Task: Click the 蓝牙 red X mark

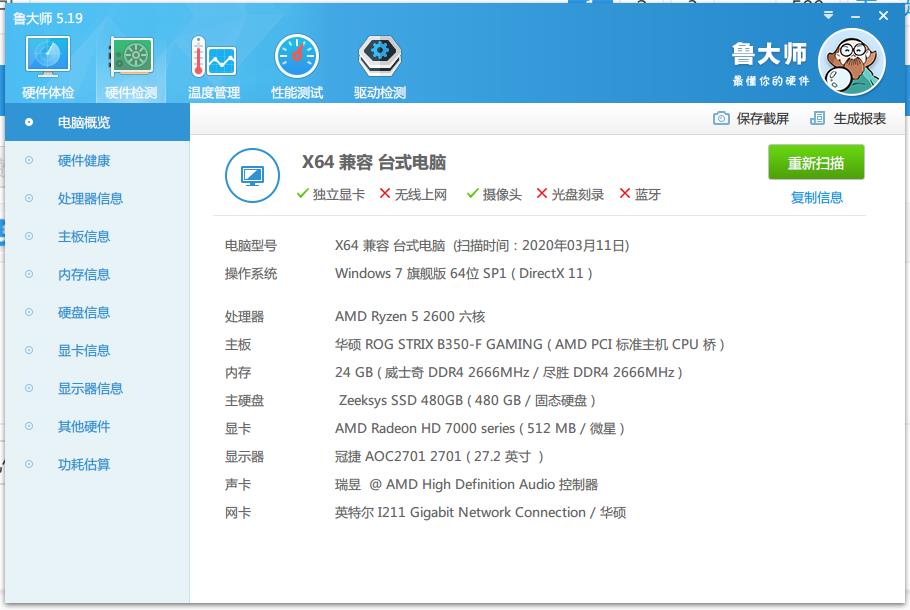Action: click(624, 193)
